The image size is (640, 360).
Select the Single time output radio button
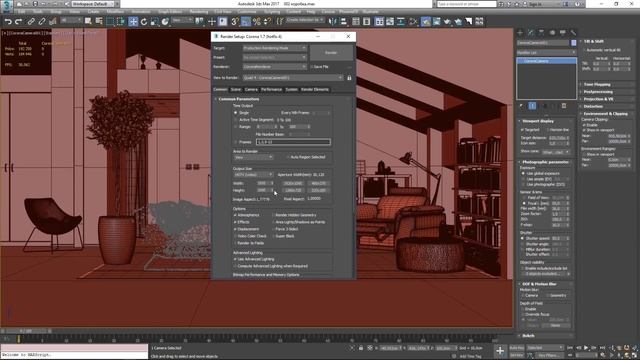click(236, 113)
